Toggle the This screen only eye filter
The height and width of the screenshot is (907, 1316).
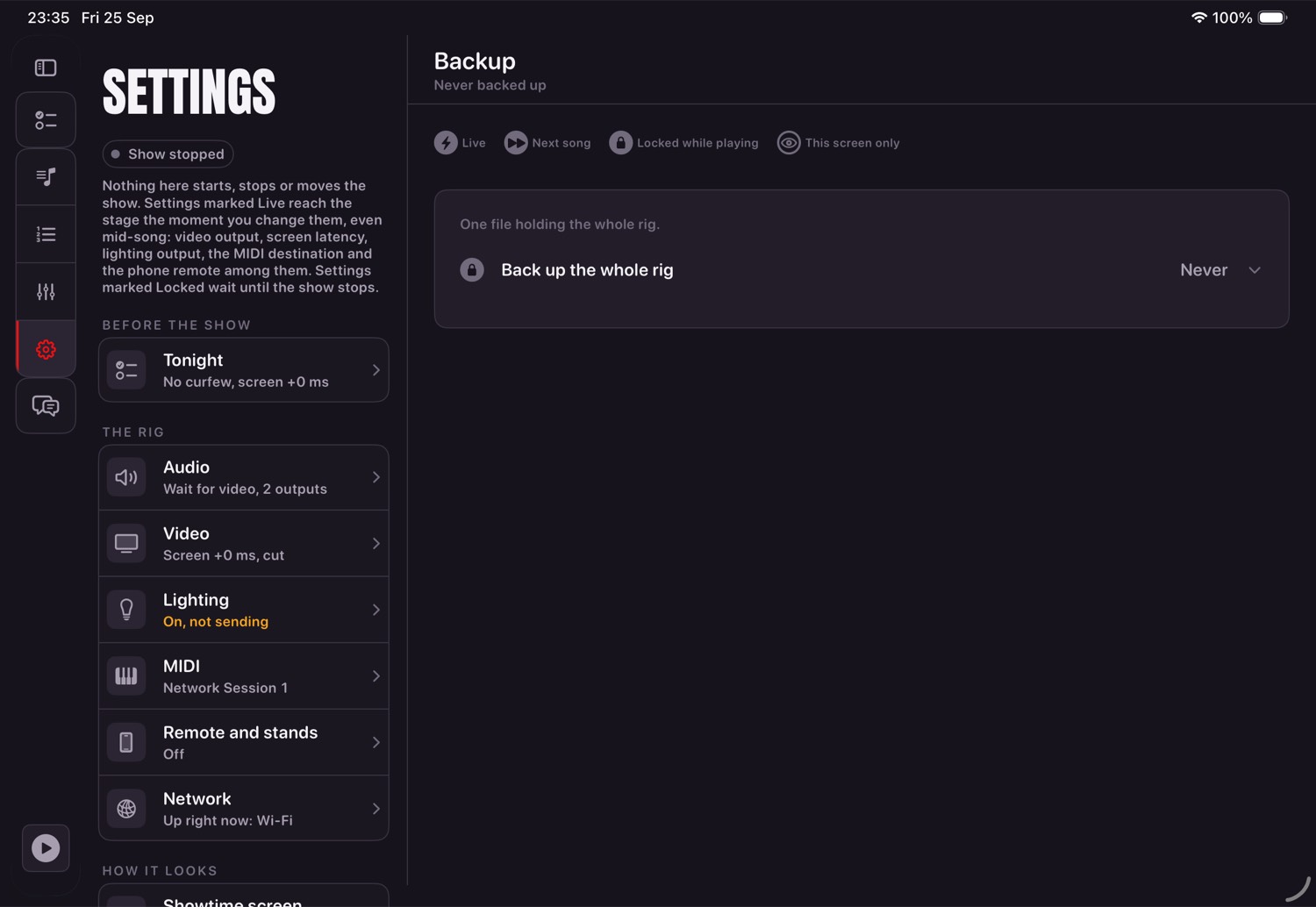(838, 143)
